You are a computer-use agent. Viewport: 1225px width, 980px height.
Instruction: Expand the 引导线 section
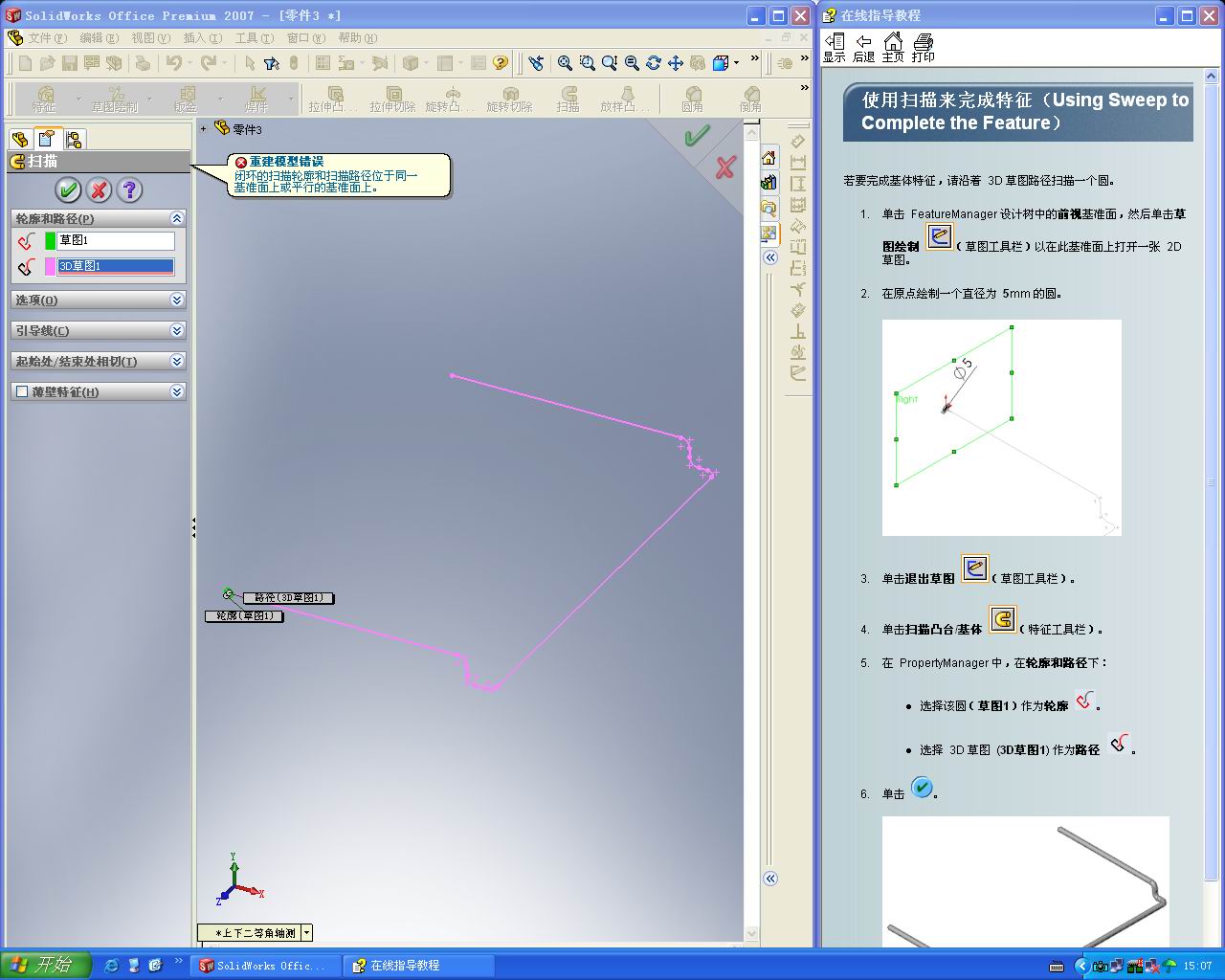click(176, 330)
